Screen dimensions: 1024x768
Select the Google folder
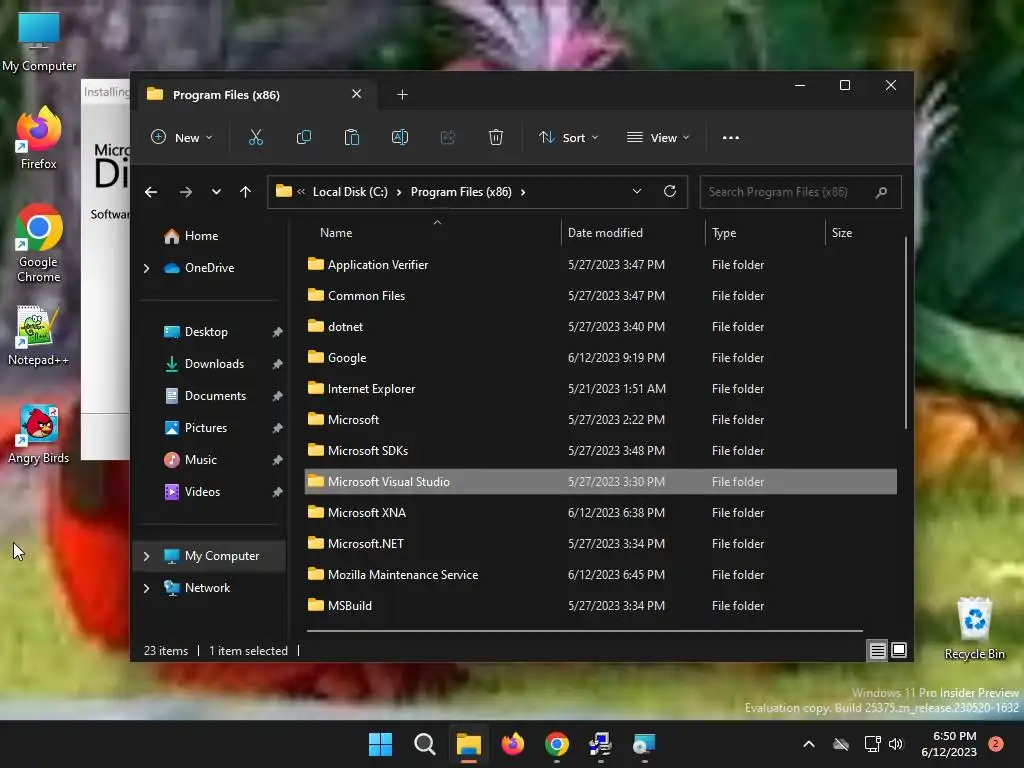(x=600, y=358)
